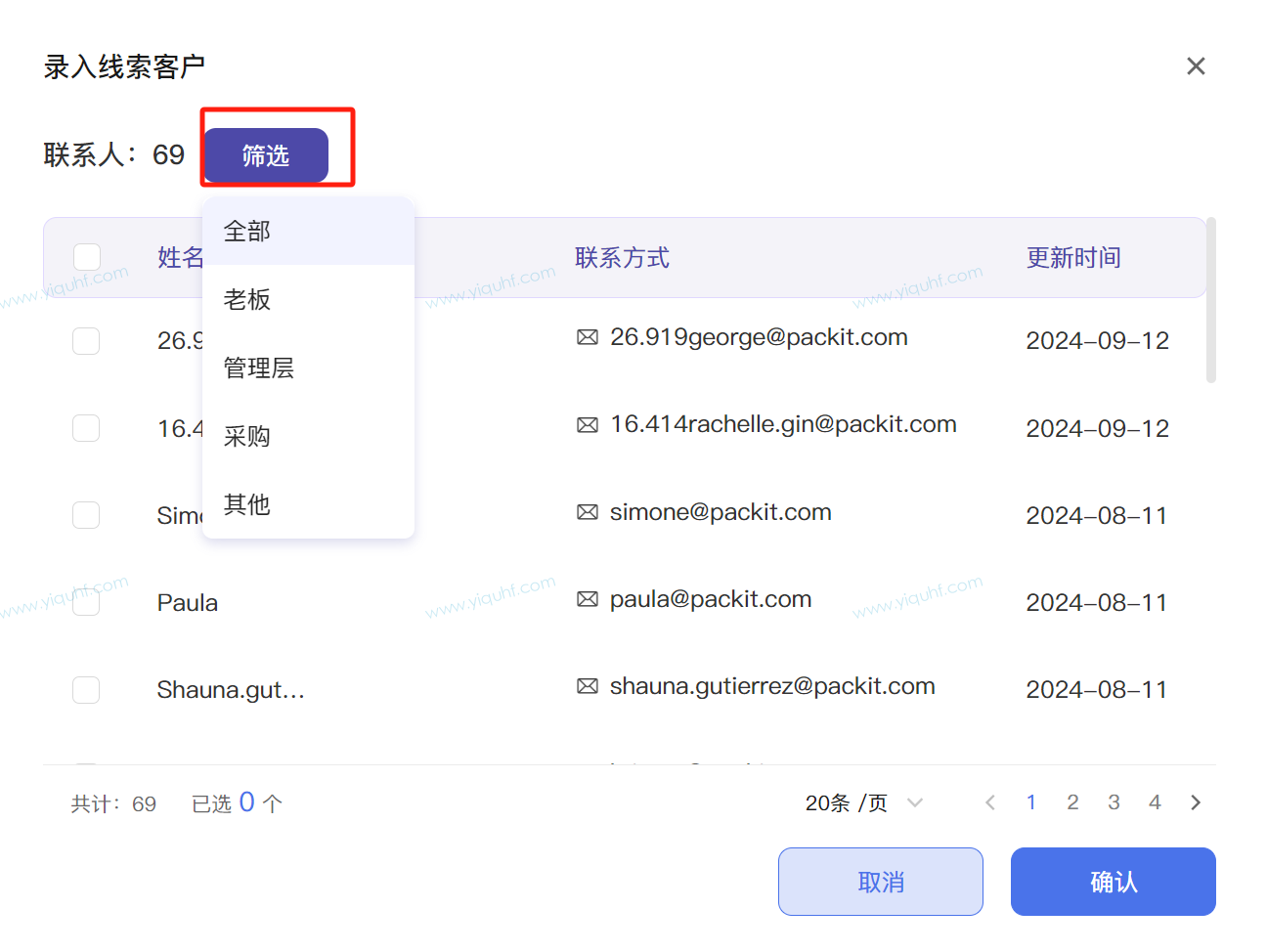Close the 录入线索客户 dialog
Viewport: 1267px width, 952px height.
1195,66
